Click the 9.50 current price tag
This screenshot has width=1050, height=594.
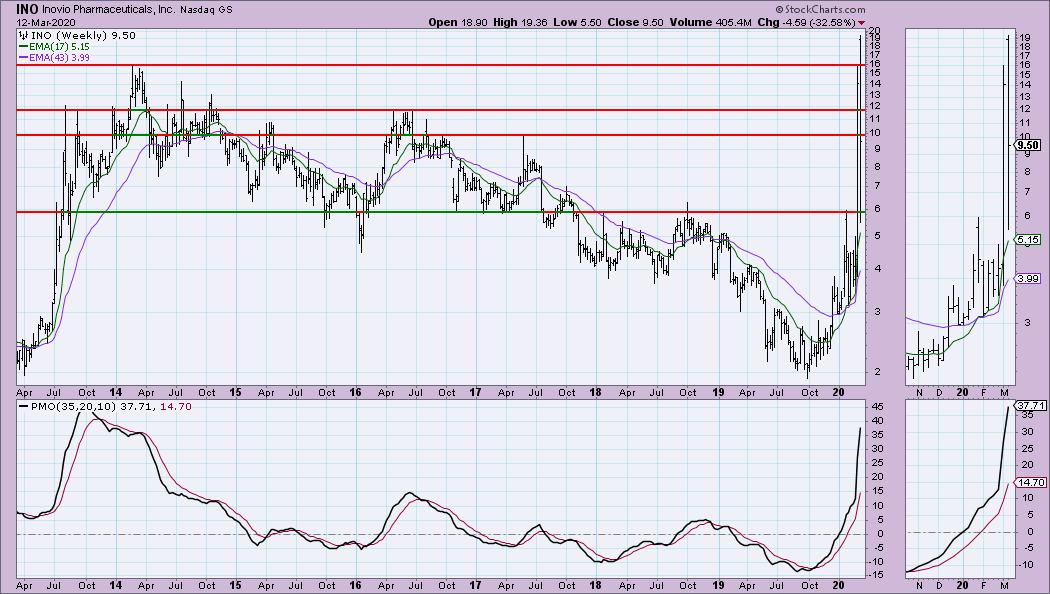click(1027, 145)
